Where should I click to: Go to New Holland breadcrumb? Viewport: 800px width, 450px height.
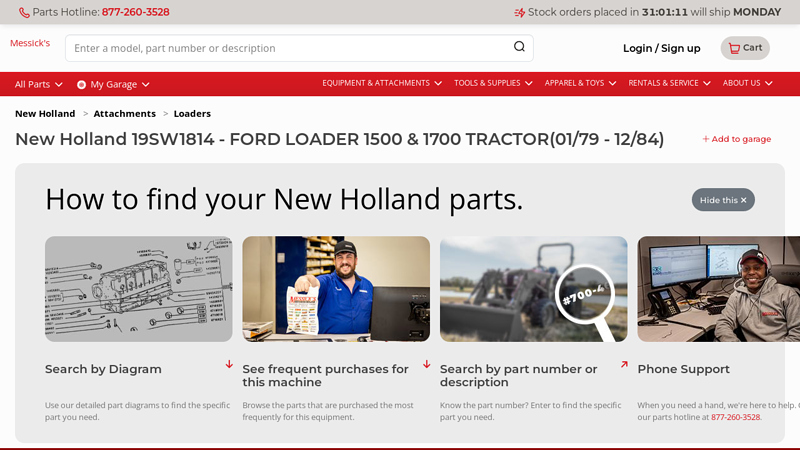click(45, 114)
